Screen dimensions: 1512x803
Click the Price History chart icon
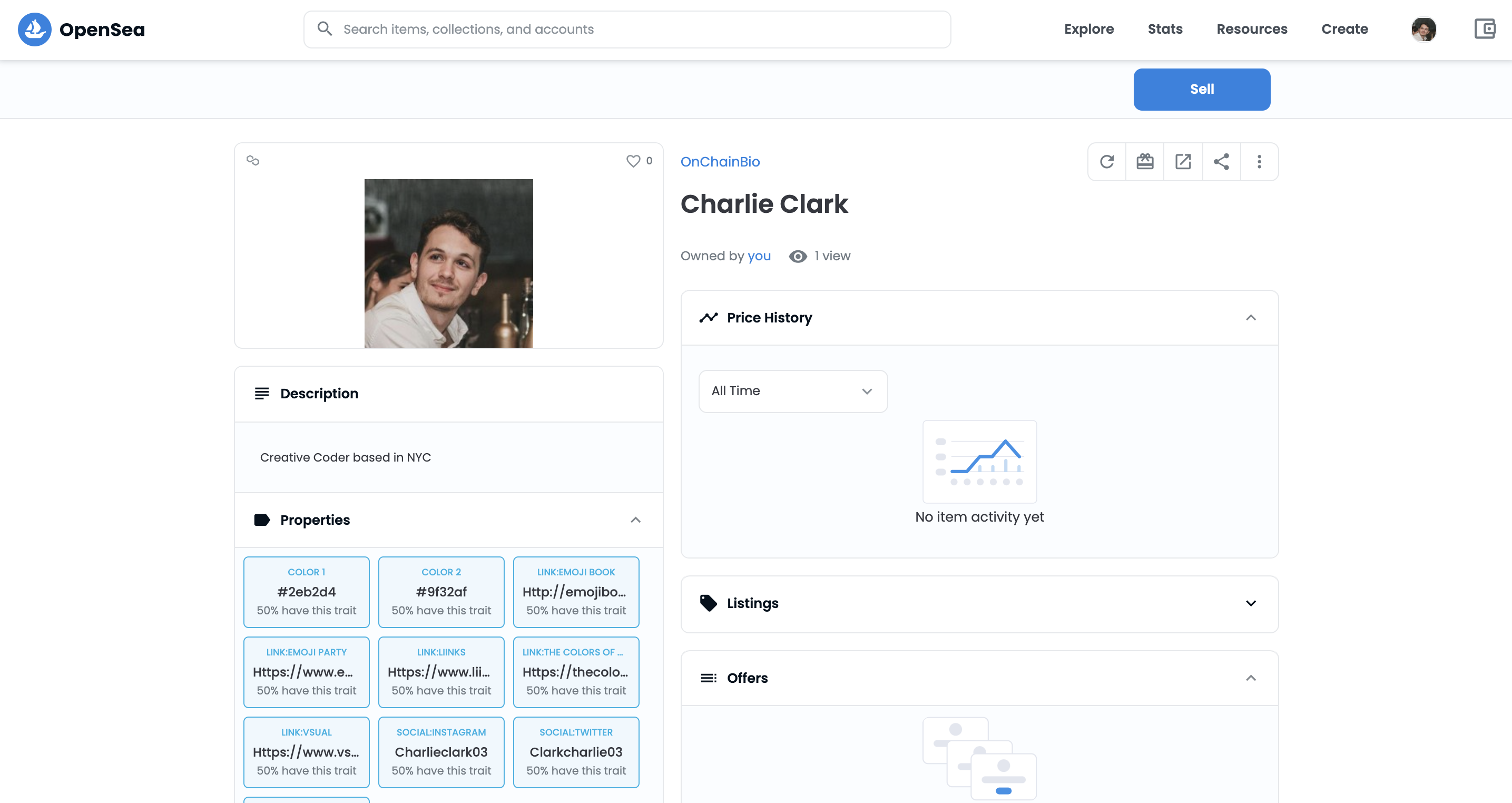709,317
